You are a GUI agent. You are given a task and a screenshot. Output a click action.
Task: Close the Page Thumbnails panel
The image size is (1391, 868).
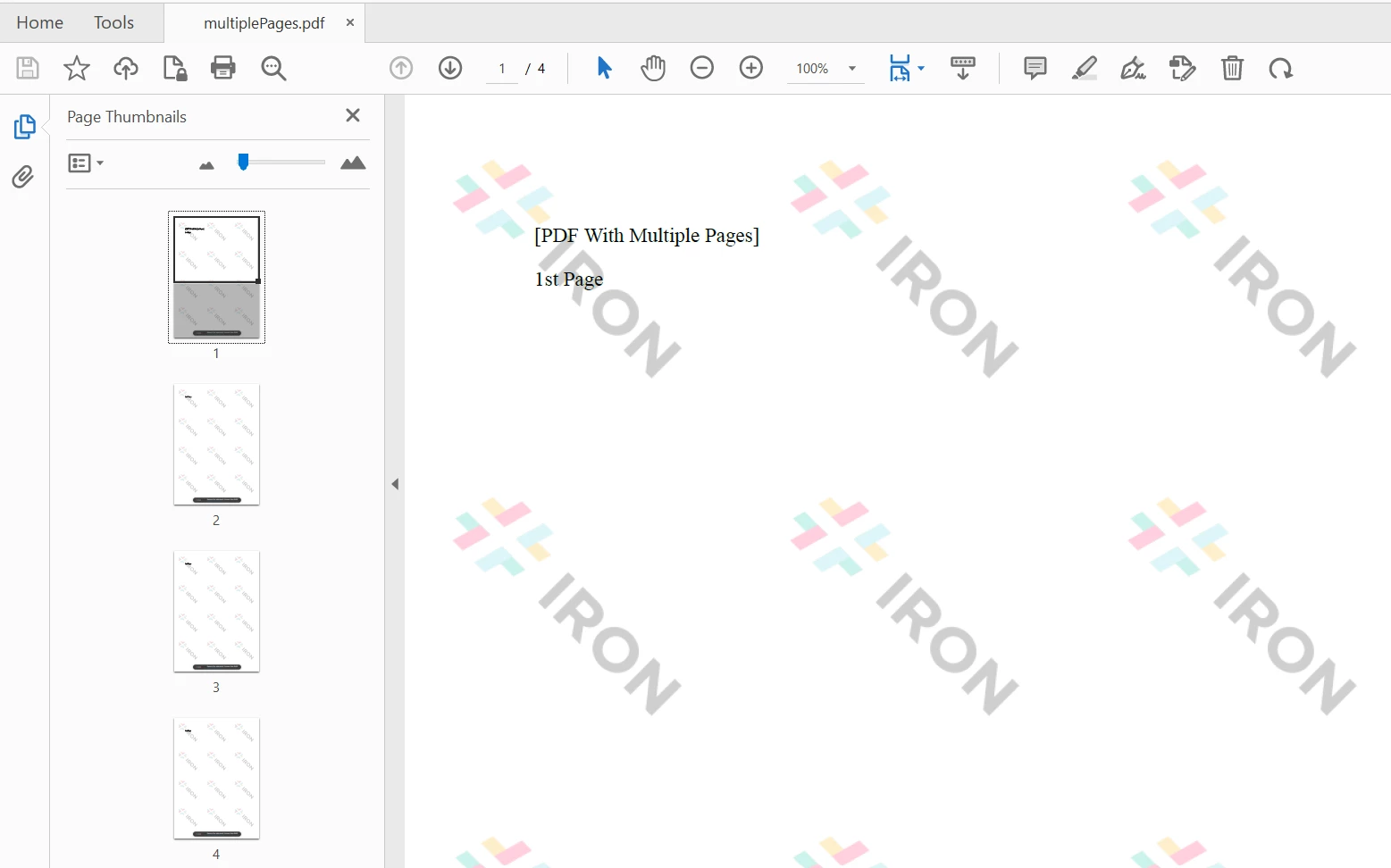353,115
